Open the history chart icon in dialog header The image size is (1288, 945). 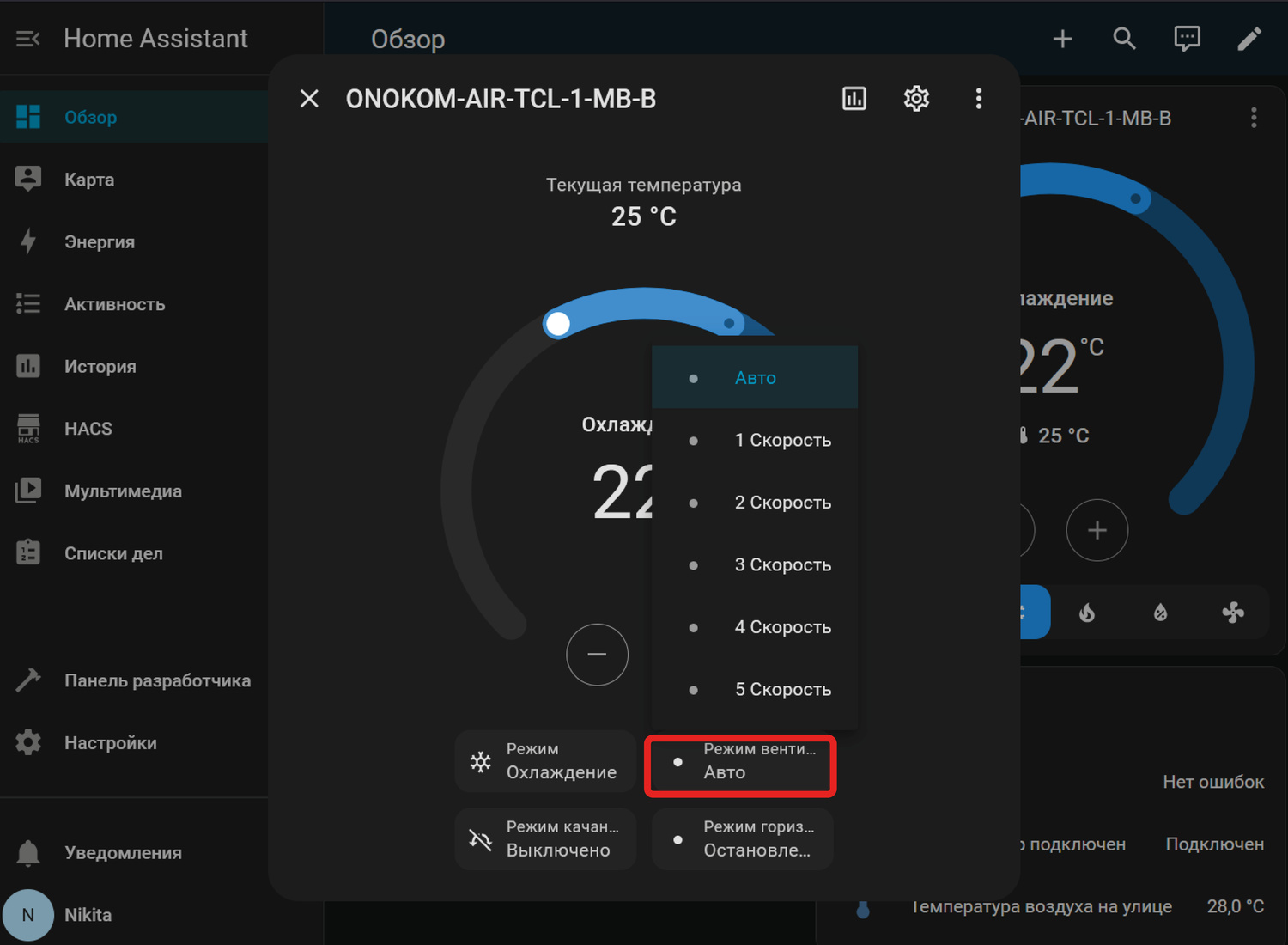pyautogui.click(x=854, y=99)
